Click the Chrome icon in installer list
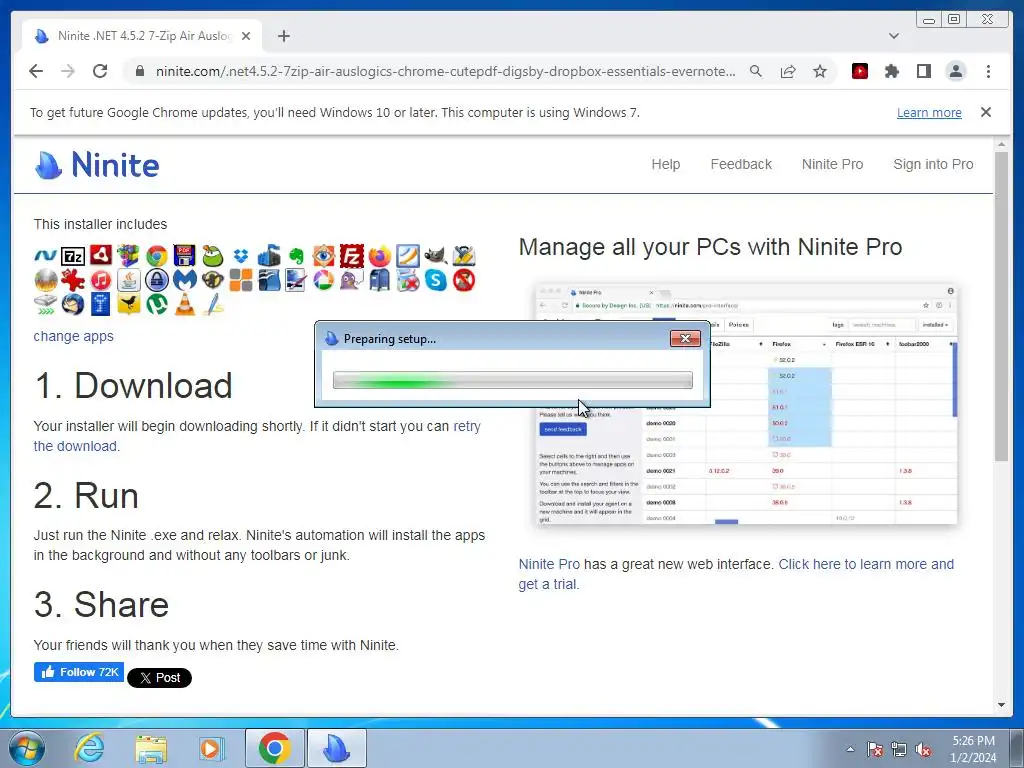Image resolution: width=1024 pixels, height=768 pixels. tap(157, 256)
